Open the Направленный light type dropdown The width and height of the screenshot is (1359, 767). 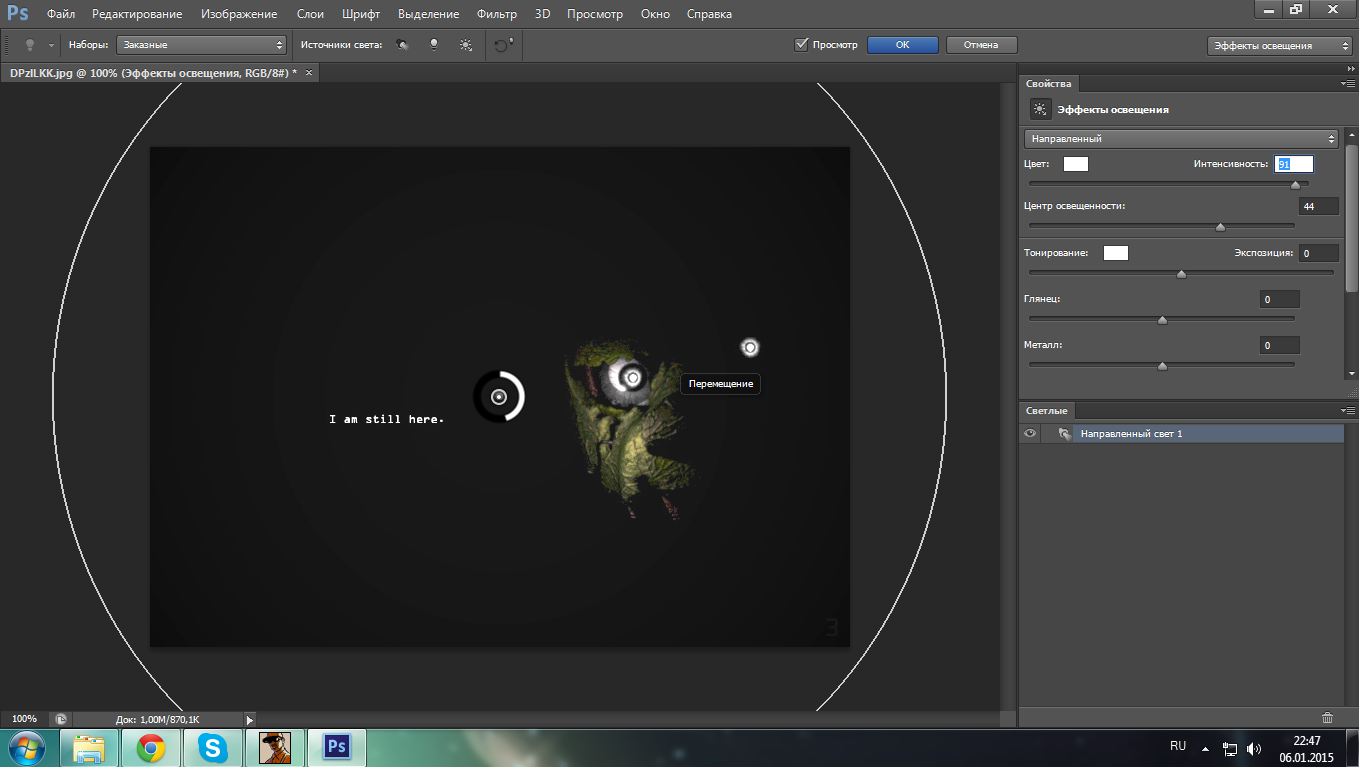click(1181, 139)
